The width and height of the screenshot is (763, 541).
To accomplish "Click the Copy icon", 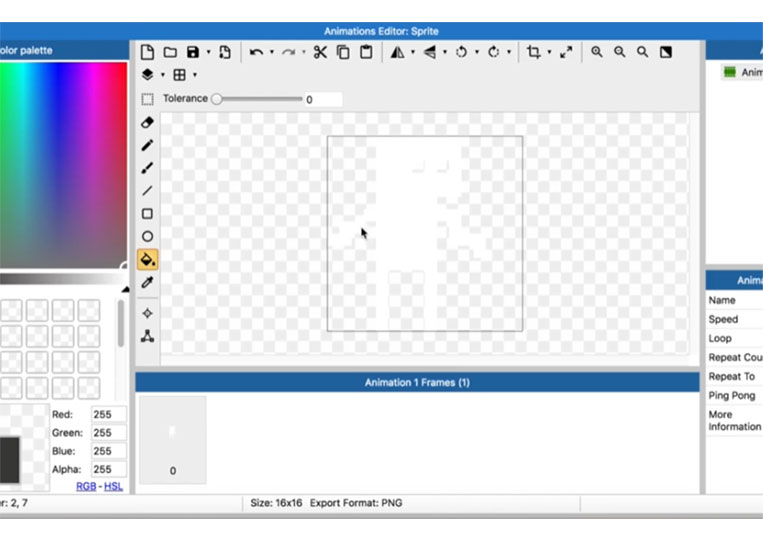I will (343, 52).
